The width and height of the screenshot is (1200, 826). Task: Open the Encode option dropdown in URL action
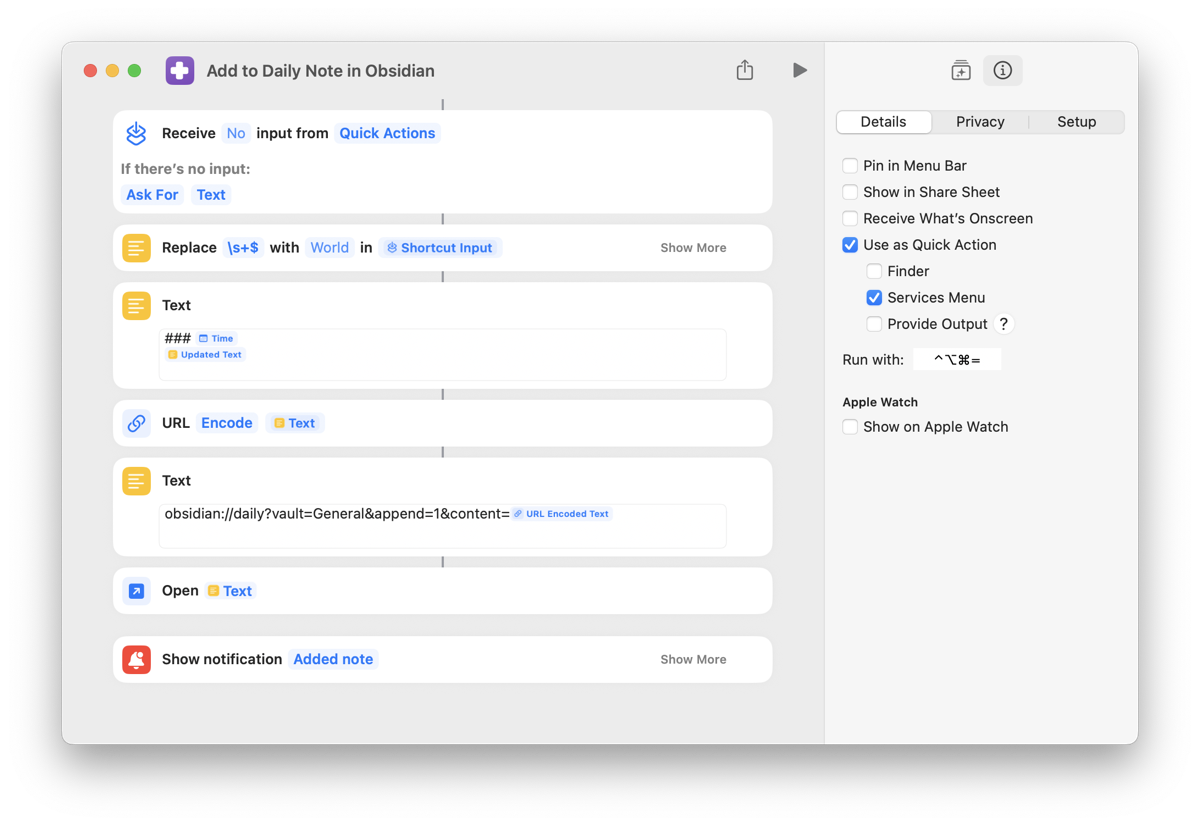point(227,423)
